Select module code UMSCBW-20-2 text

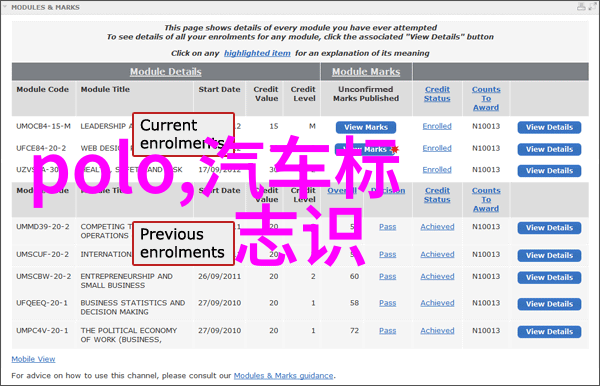coord(44,276)
